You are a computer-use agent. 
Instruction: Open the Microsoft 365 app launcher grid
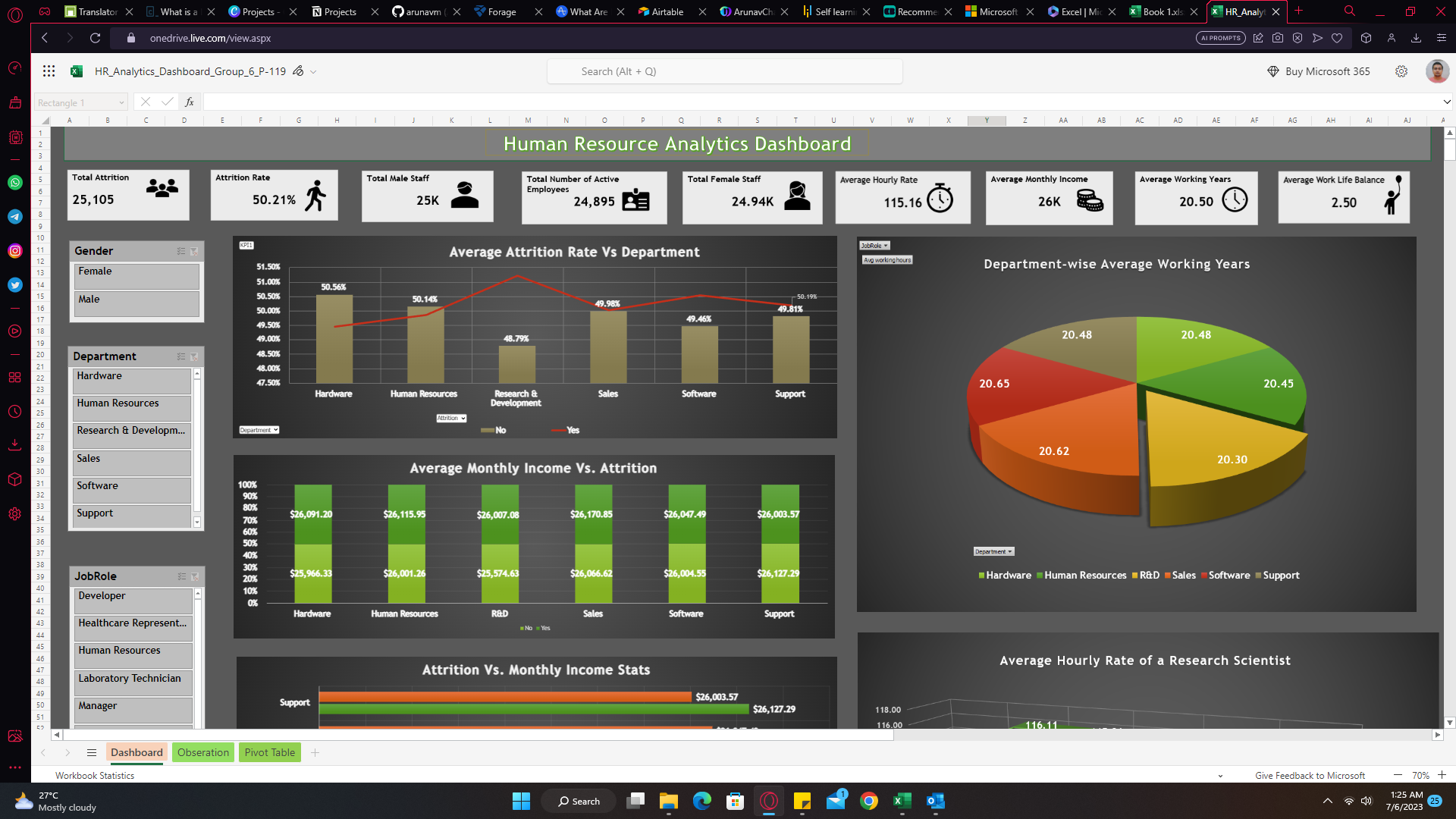pyautogui.click(x=49, y=71)
